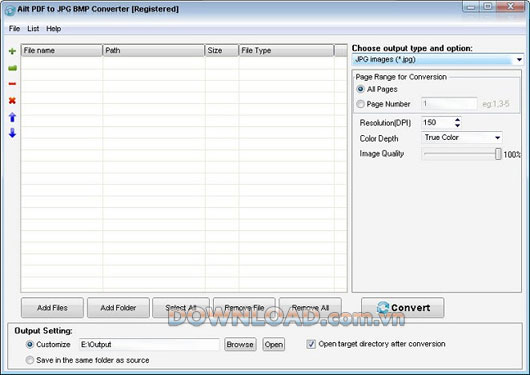The height and width of the screenshot is (375, 530).
Task: Click the Remove All button
Action: click(x=310, y=308)
